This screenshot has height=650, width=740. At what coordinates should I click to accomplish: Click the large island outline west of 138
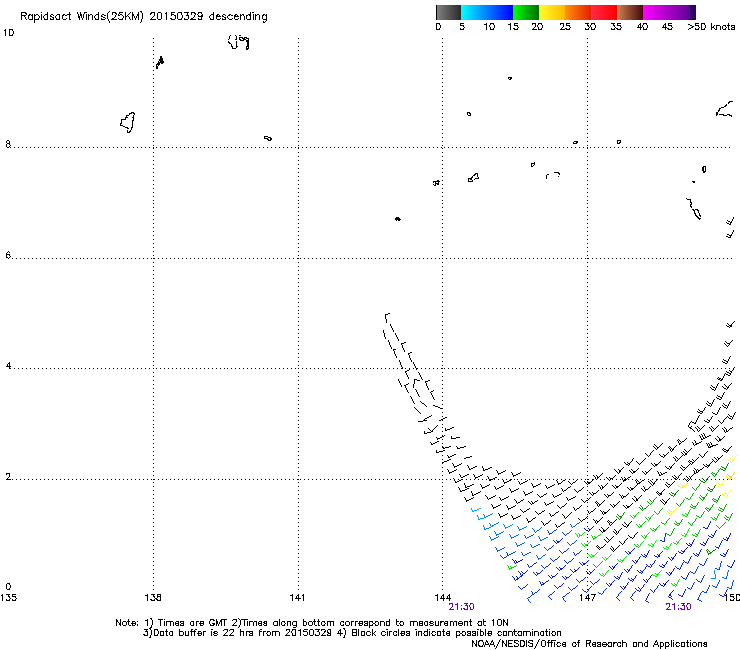127,122
